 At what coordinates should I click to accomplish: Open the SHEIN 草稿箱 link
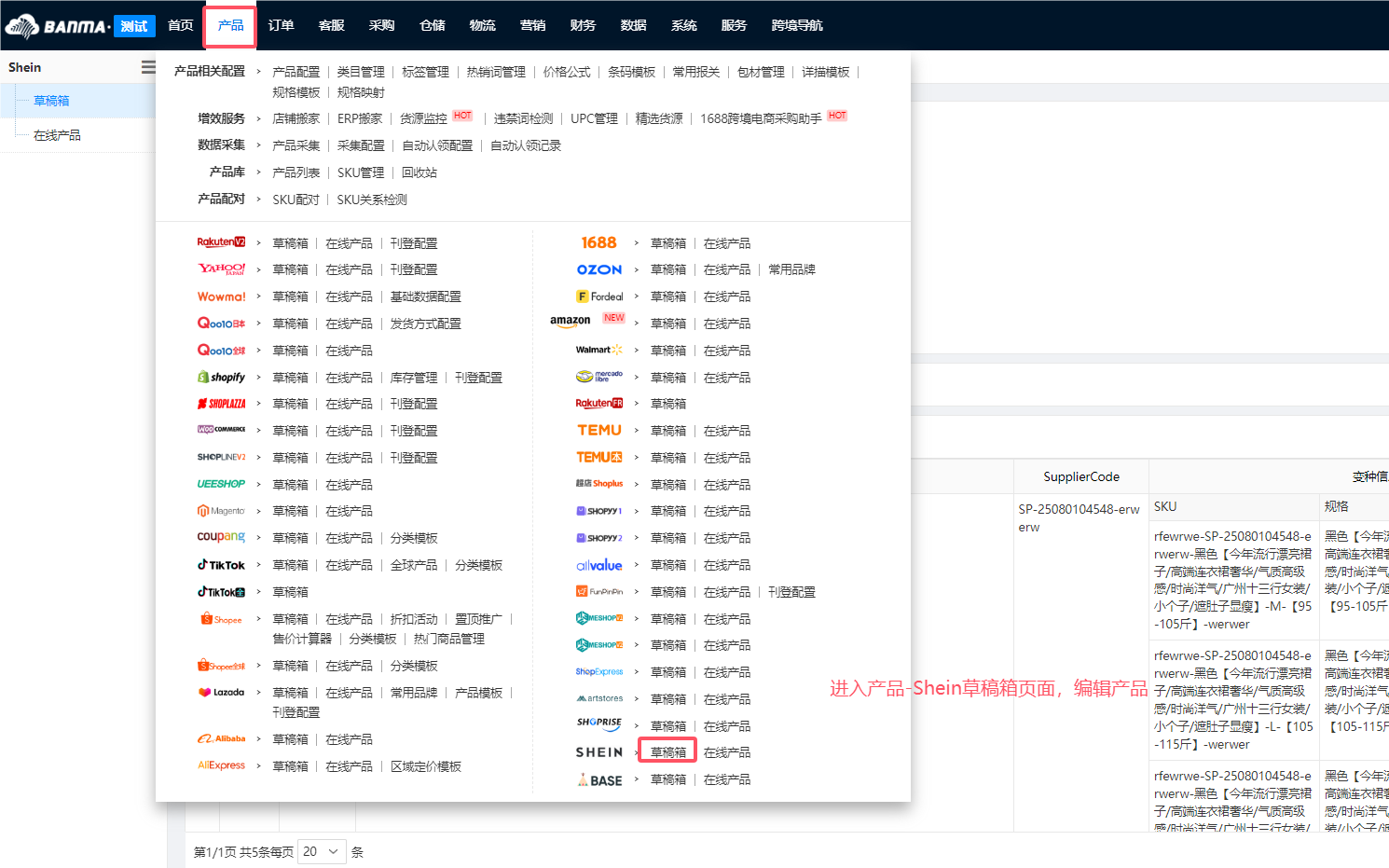(x=667, y=752)
